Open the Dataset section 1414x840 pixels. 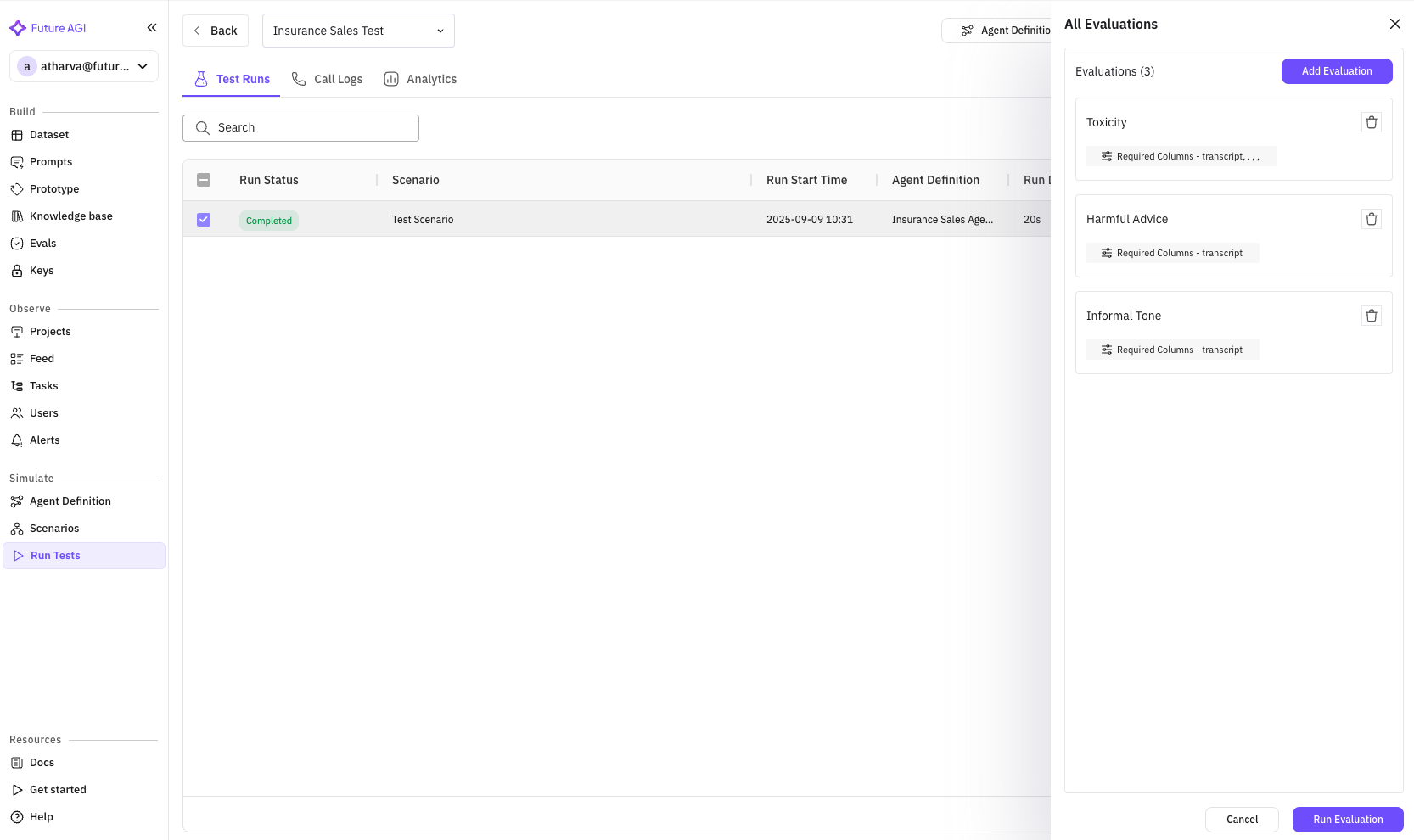pos(48,134)
